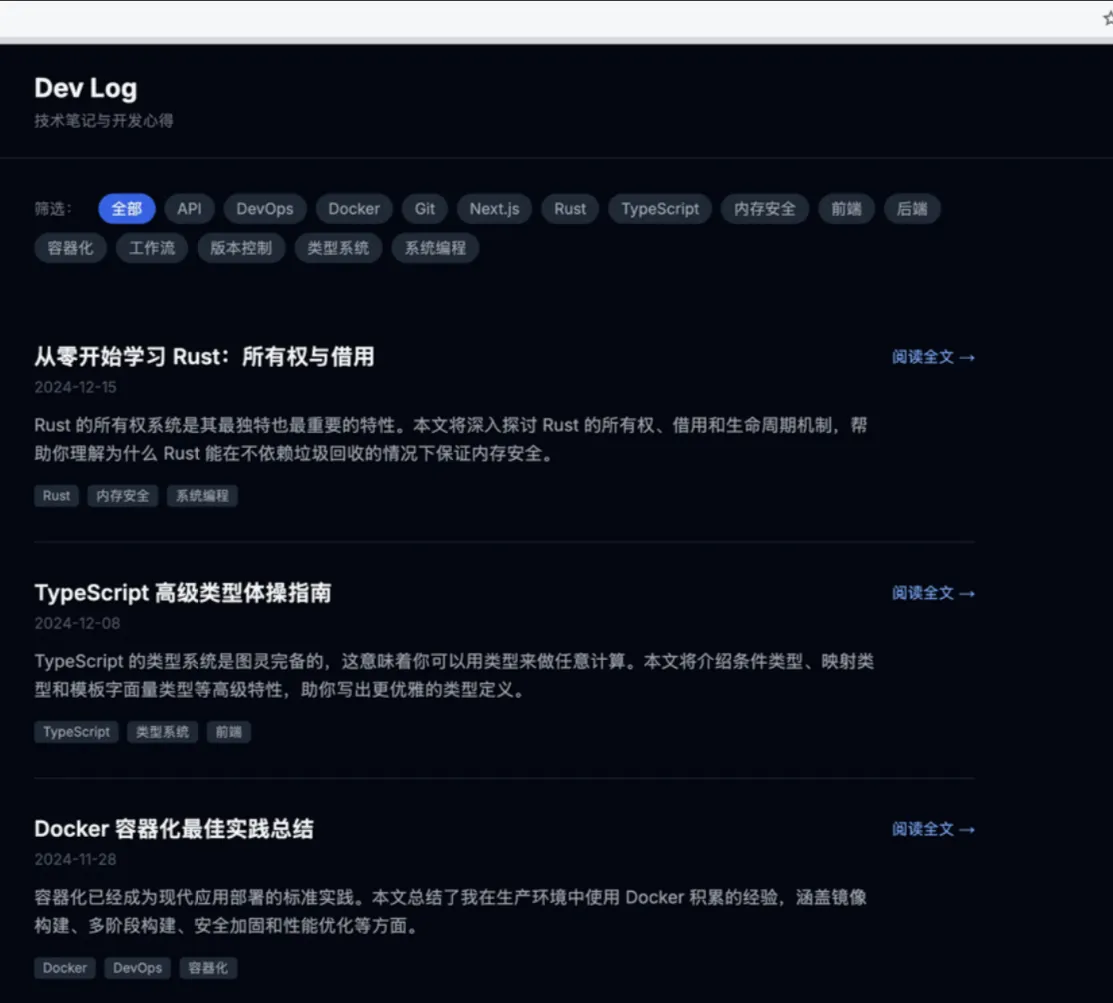Viewport: 1113px width, 1003px height.
Task: Filter posts by 容器化 chip in filter bar
Action: (x=70, y=248)
